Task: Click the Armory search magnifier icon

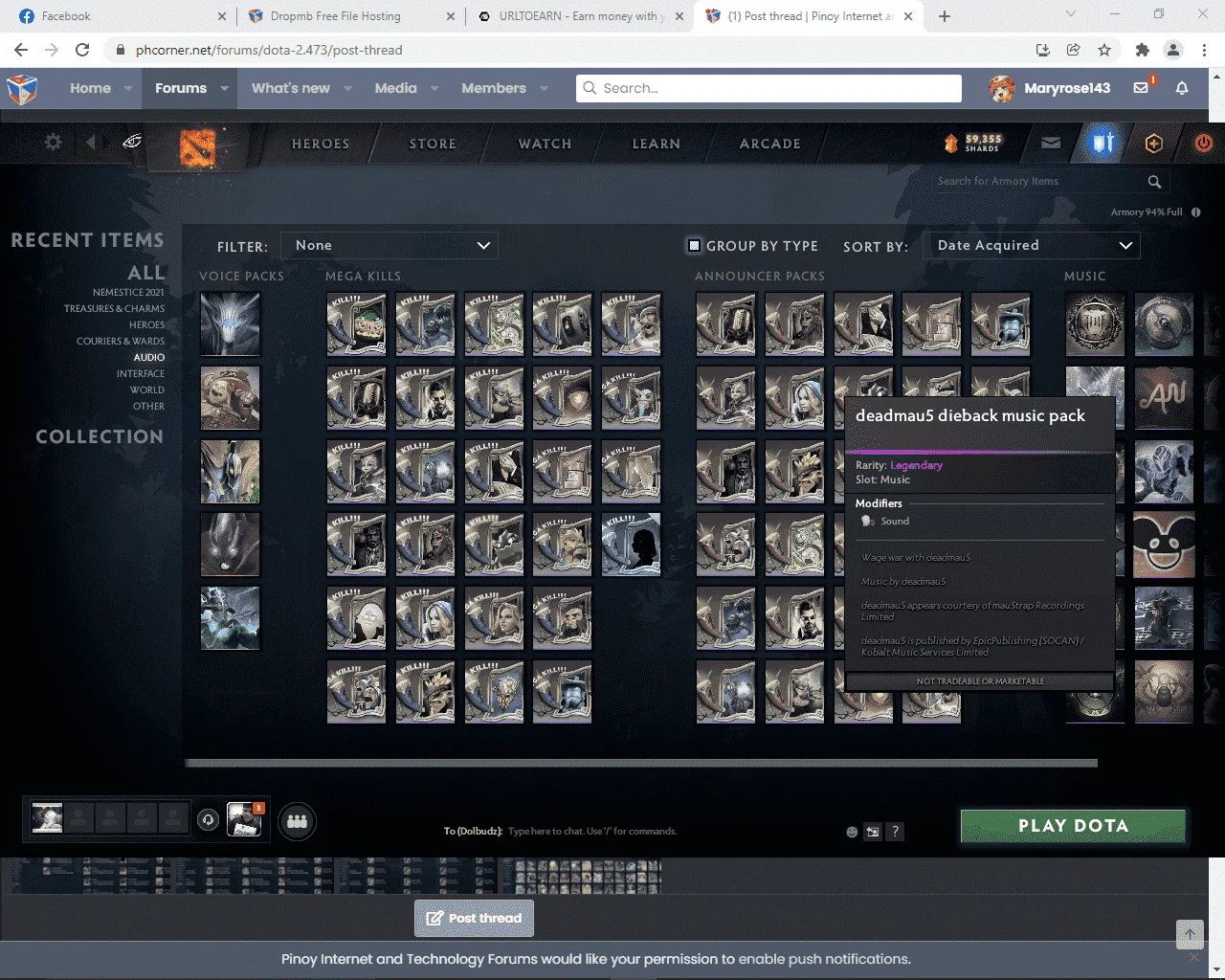Action: click(x=1154, y=182)
